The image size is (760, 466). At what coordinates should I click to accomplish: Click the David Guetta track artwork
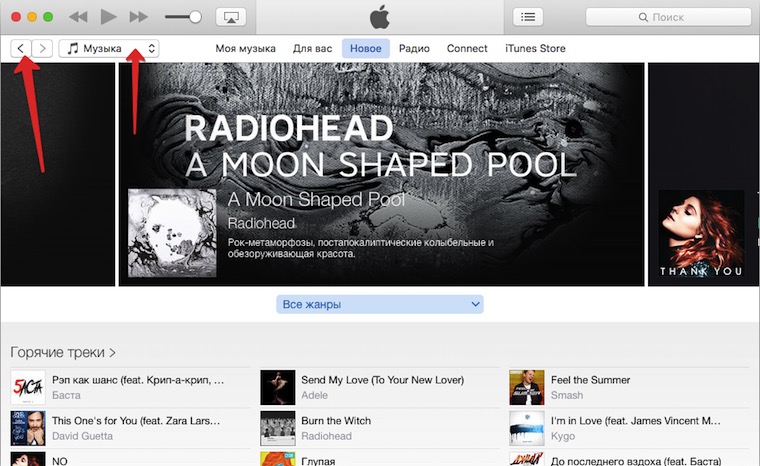coord(28,428)
